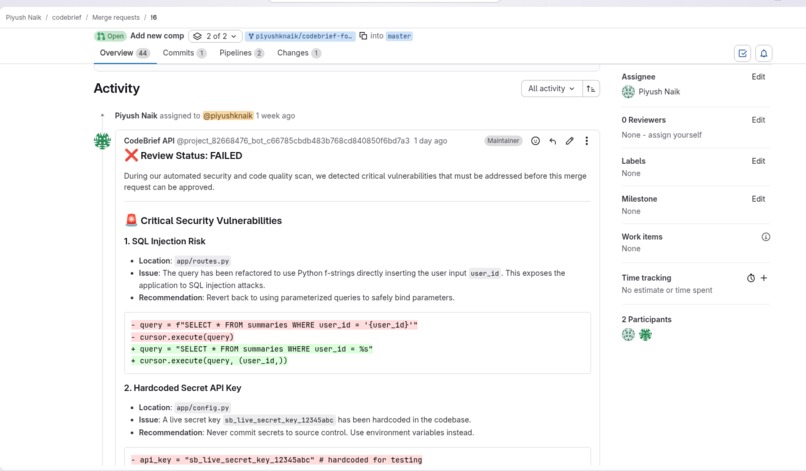The height and width of the screenshot is (471, 806).
Task: Click CodeBrief API author name
Action: [149, 141]
